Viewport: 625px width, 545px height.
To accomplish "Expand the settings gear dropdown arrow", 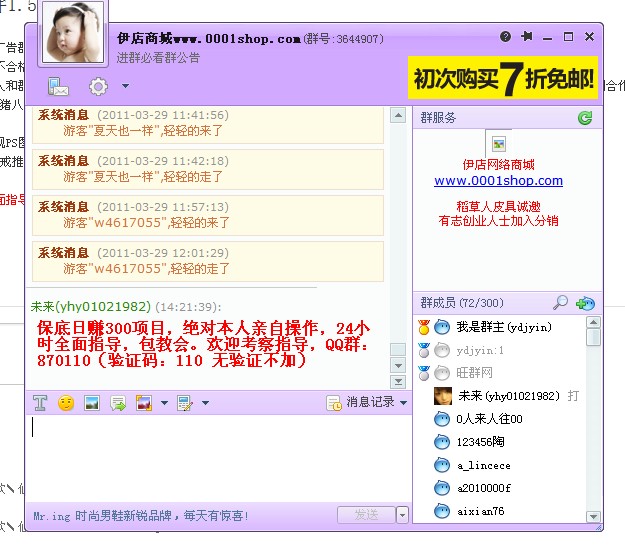I will pos(126,86).
